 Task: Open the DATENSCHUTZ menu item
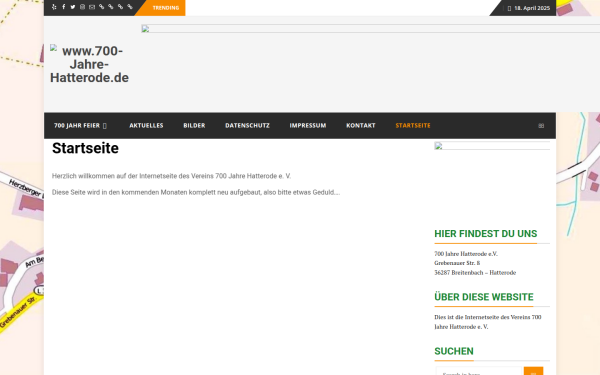pyautogui.click(x=247, y=126)
